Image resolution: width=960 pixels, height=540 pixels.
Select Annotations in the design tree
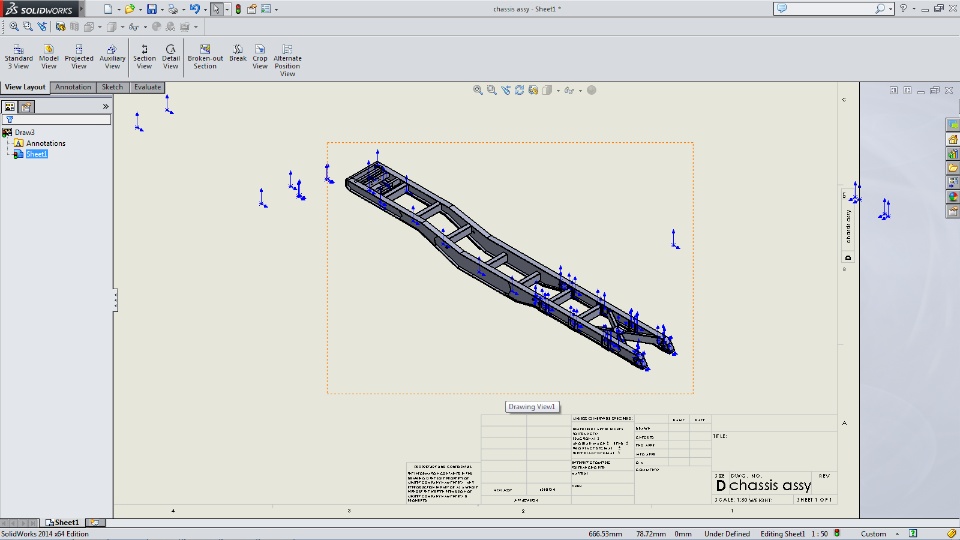(x=45, y=143)
